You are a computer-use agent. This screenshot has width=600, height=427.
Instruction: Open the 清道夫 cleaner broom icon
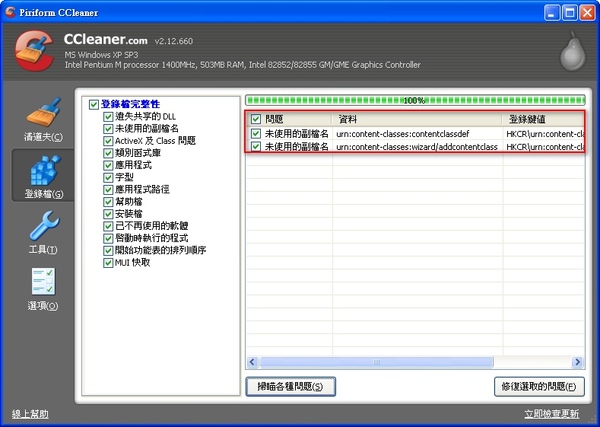pos(43,112)
